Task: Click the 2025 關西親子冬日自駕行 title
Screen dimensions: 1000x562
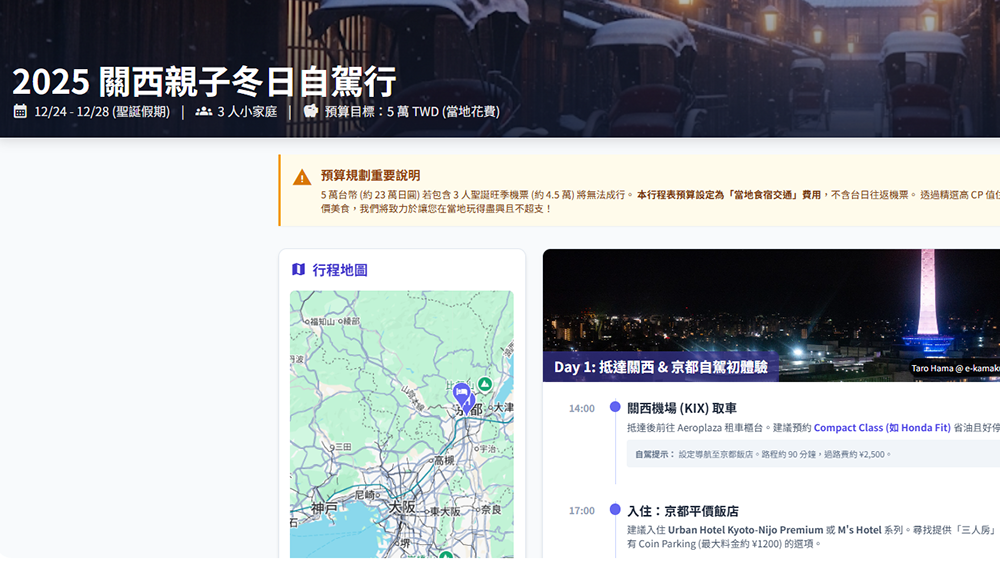Action: click(204, 81)
